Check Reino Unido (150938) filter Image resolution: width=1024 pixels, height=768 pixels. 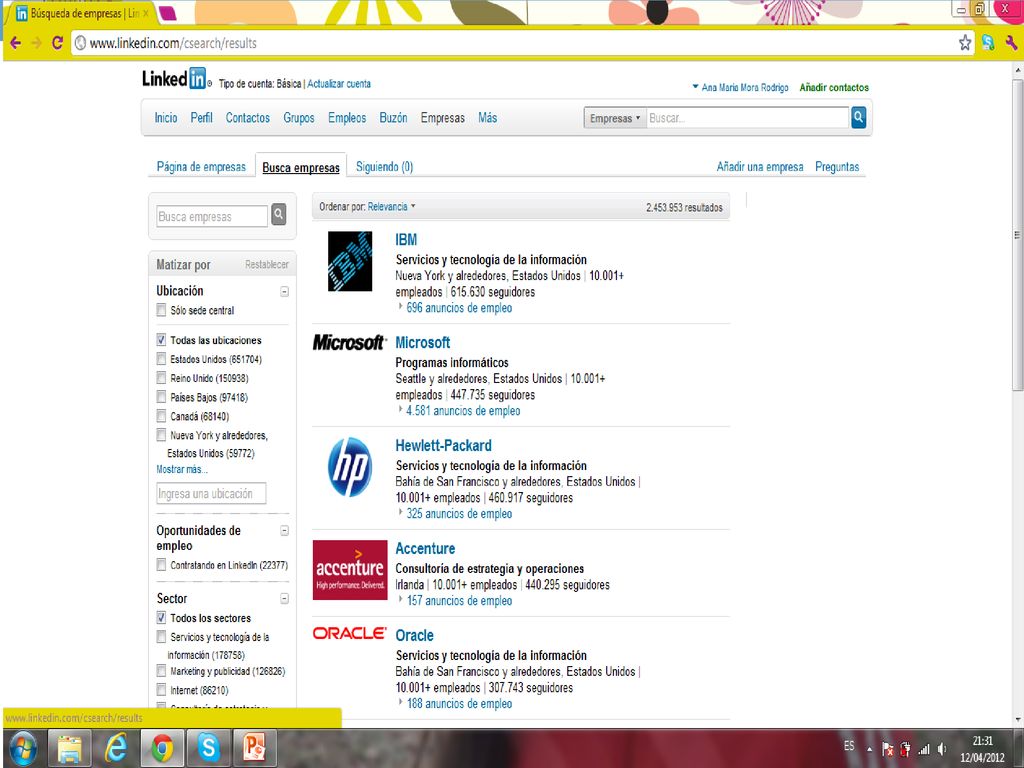(161, 377)
